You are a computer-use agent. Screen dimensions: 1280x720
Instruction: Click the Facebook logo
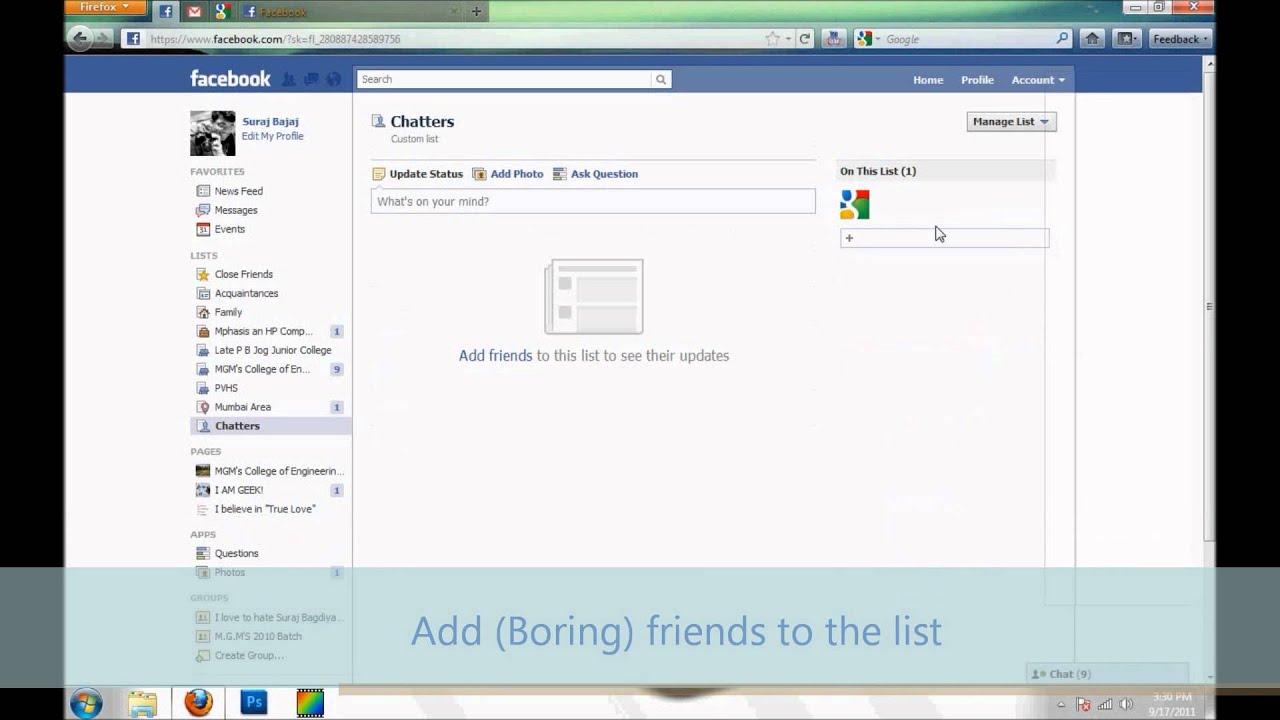click(230, 79)
